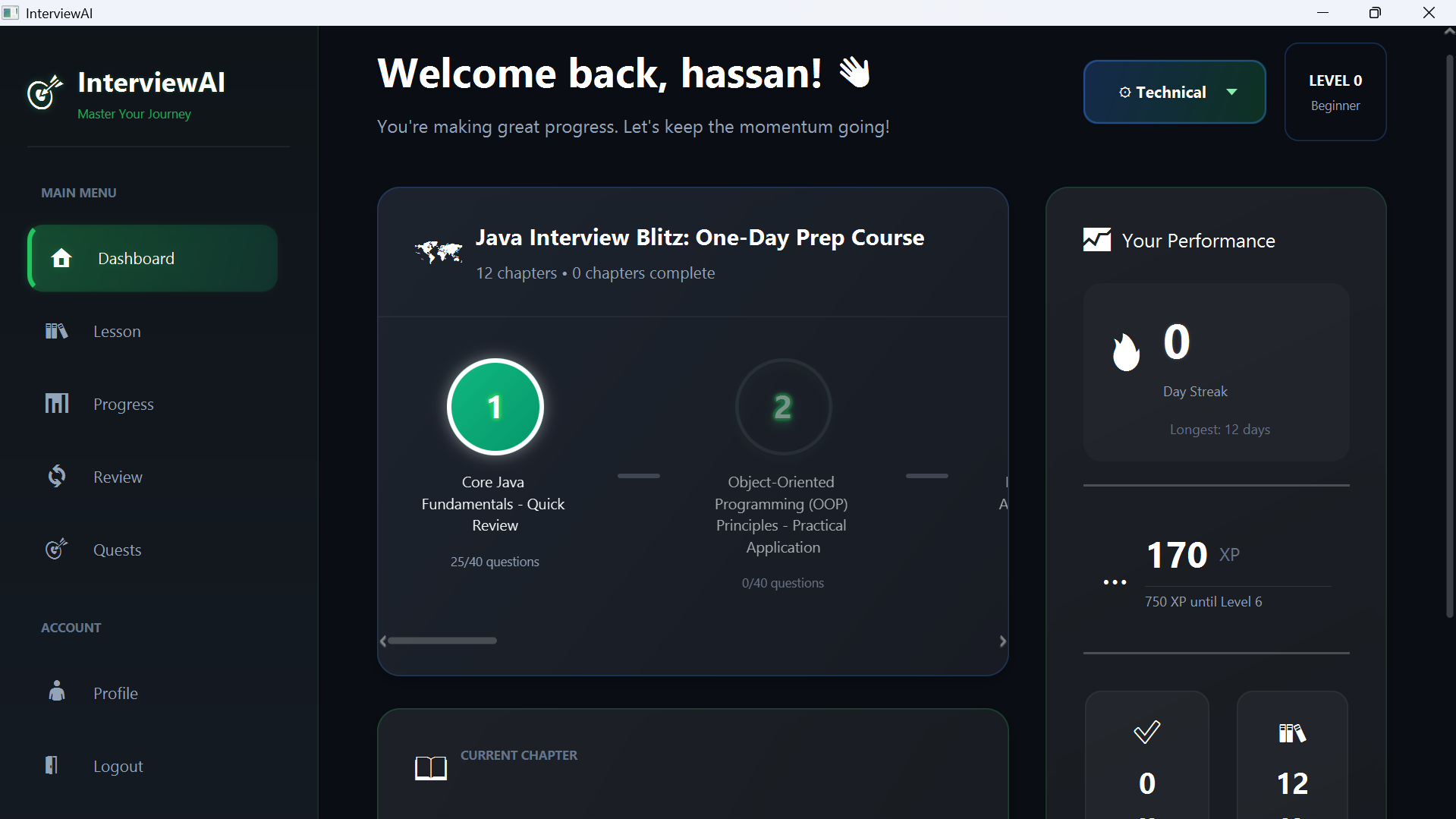Go to Lesson menu item
The height and width of the screenshot is (819, 1456).
pyautogui.click(x=153, y=331)
